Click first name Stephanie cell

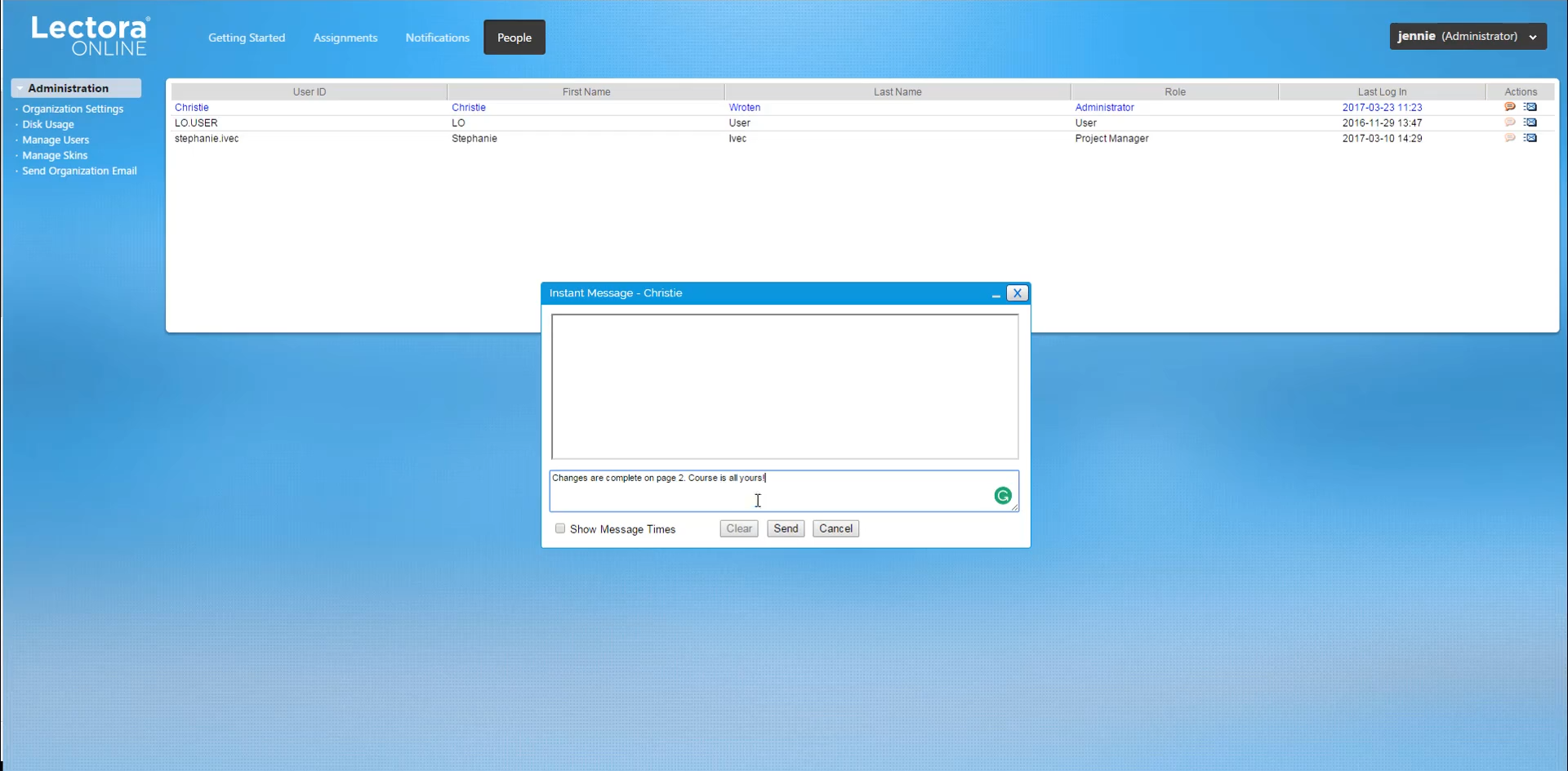click(x=474, y=138)
